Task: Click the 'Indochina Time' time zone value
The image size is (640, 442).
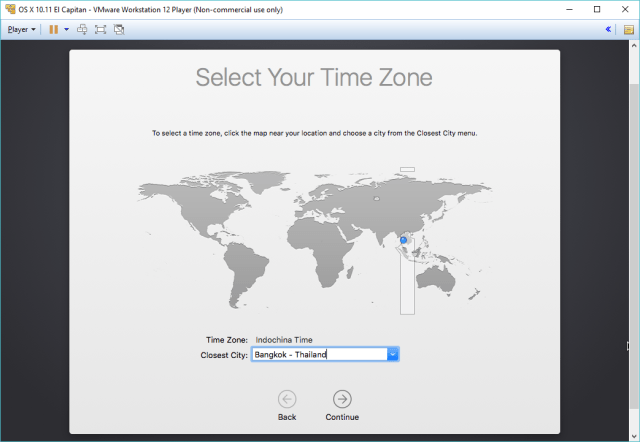Action: (284, 340)
